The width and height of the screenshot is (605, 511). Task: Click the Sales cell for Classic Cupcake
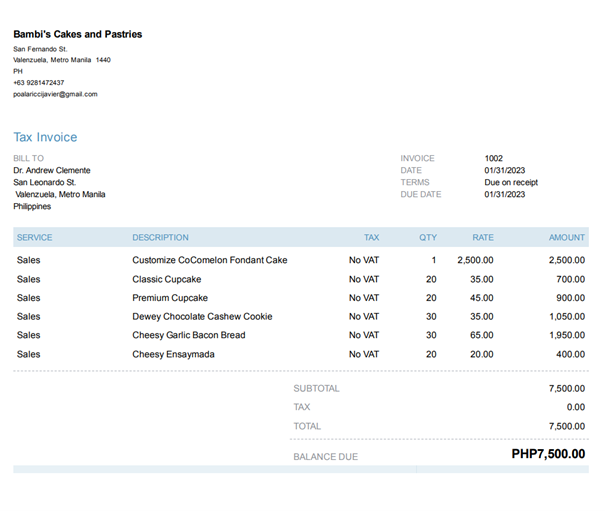click(x=29, y=279)
